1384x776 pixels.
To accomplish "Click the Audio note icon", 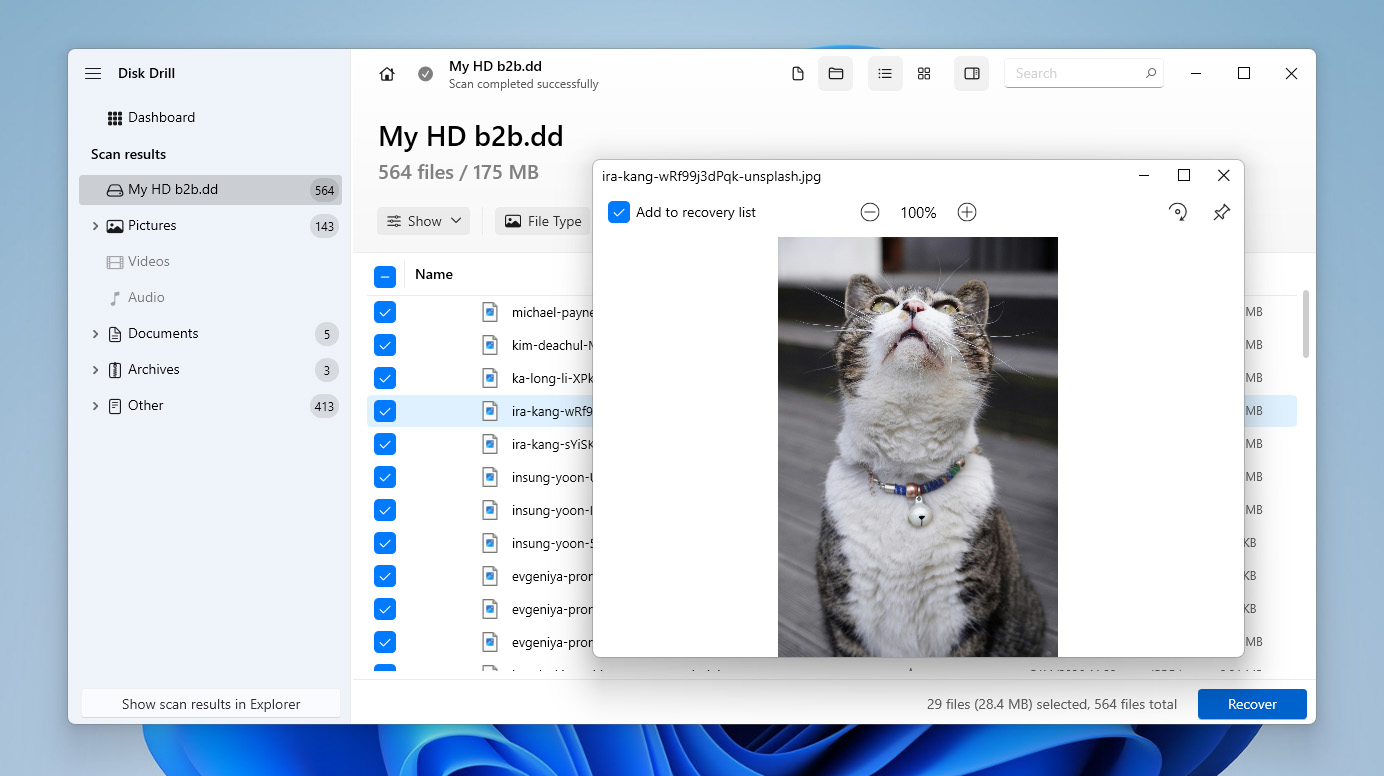I will [115, 298].
